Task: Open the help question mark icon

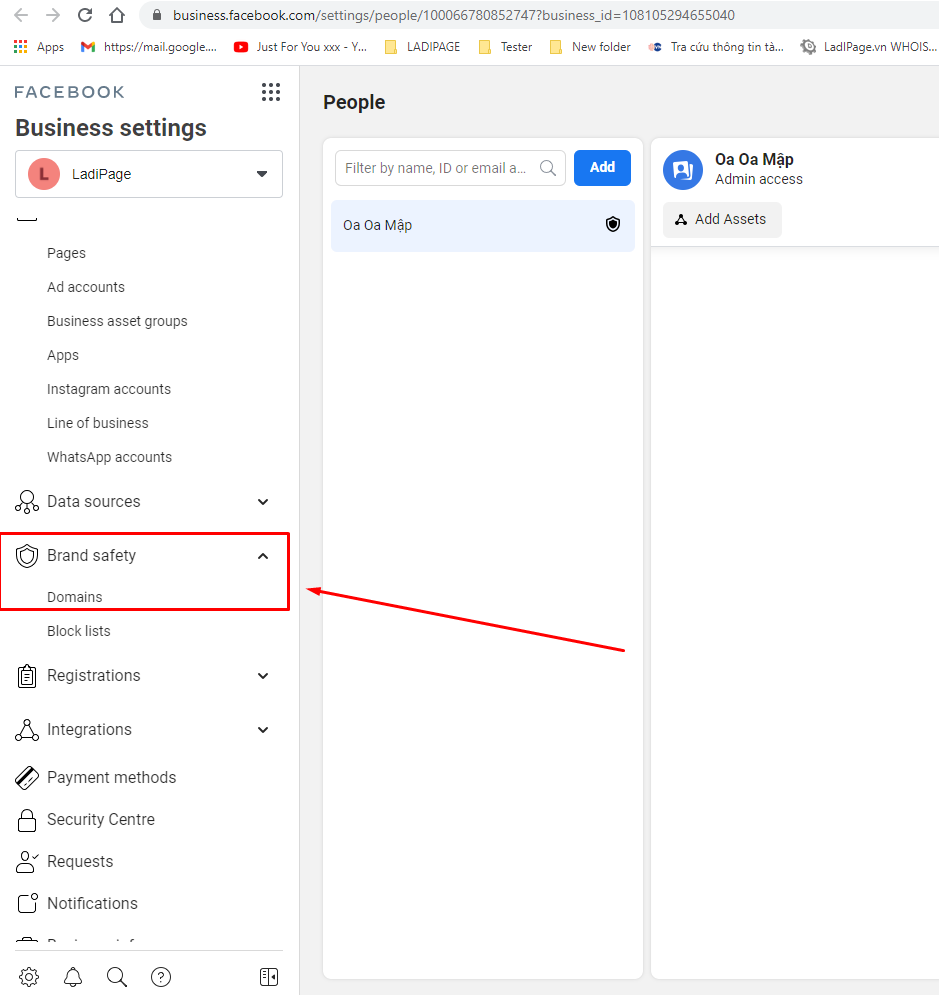Action: coord(161,977)
